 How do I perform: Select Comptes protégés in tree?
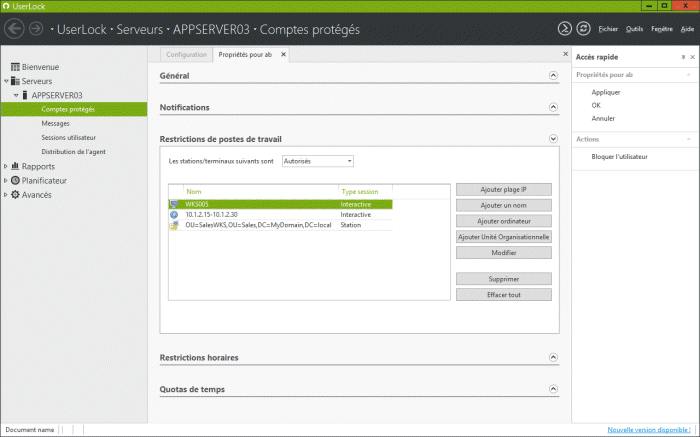pyautogui.click(x=74, y=109)
